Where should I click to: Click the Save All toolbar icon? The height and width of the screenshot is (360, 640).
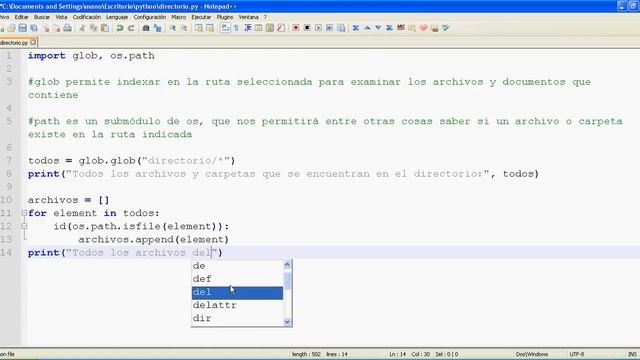[x=34, y=28]
